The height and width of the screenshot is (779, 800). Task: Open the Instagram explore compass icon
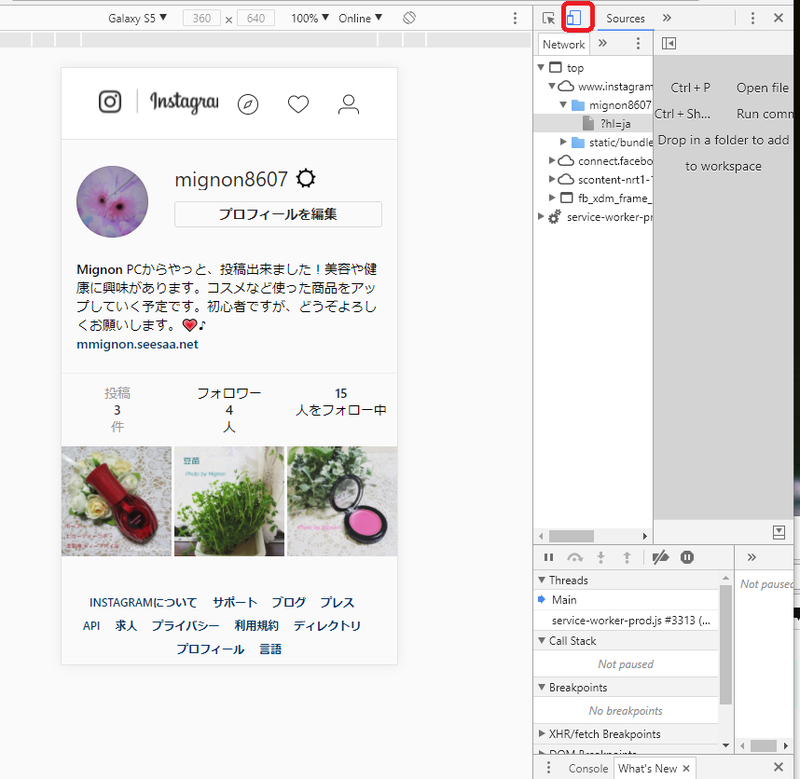point(248,104)
